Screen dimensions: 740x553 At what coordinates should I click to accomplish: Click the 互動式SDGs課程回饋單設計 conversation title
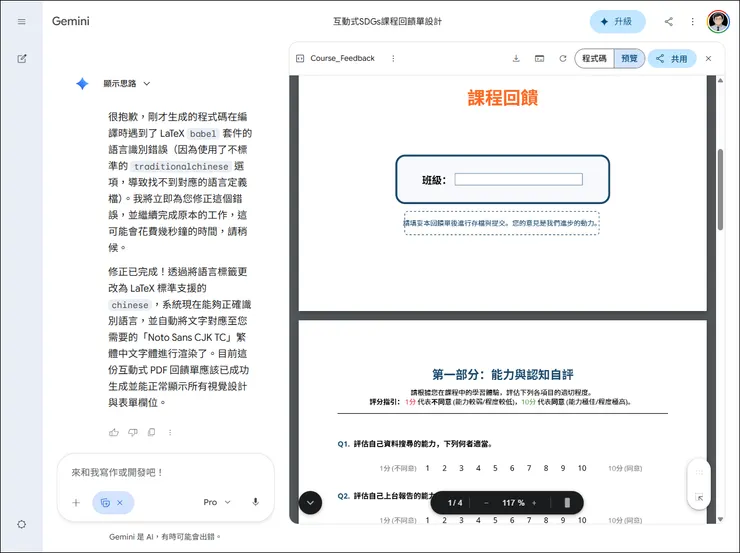pyautogui.click(x=387, y=22)
